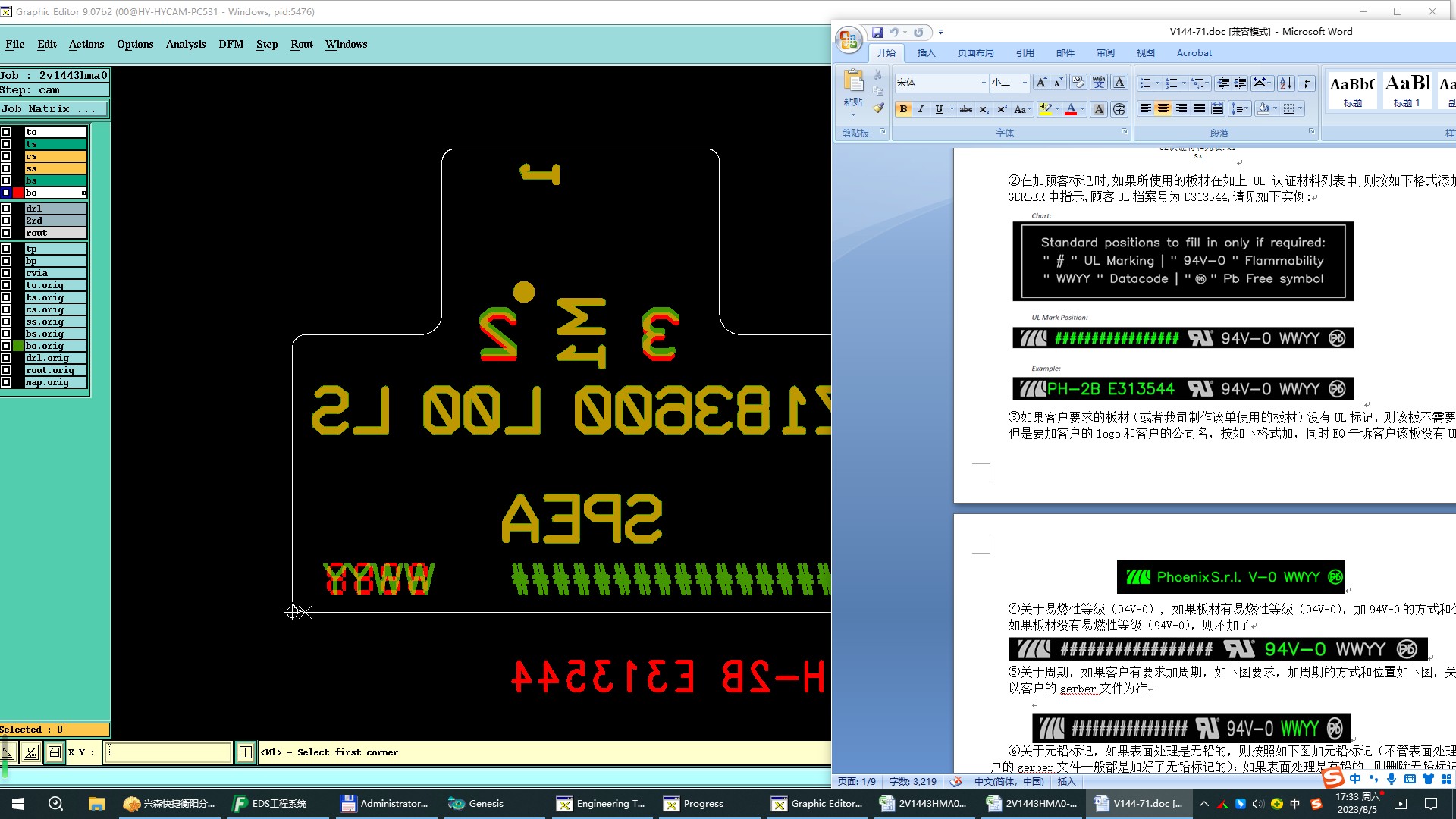Click the enclosed character (字) icon
Screen dimensions: 1456x819
coord(1119,109)
